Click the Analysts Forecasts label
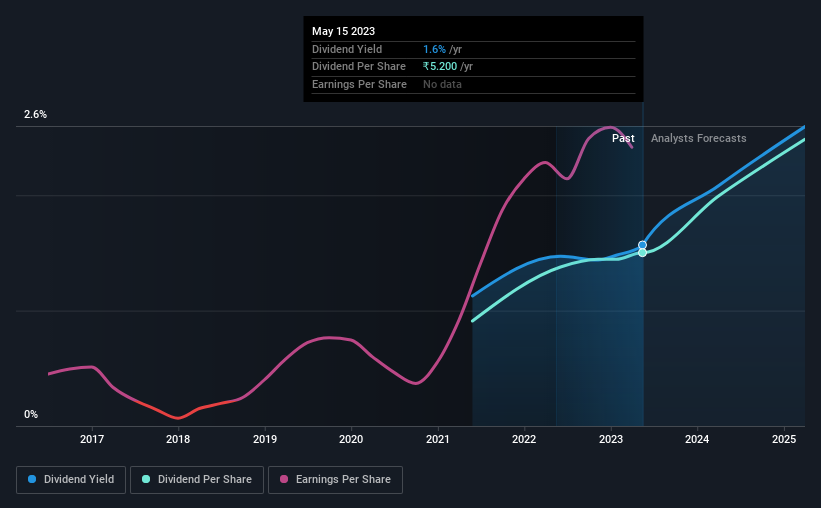Viewport: 821px width, 508px height. pos(698,138)
